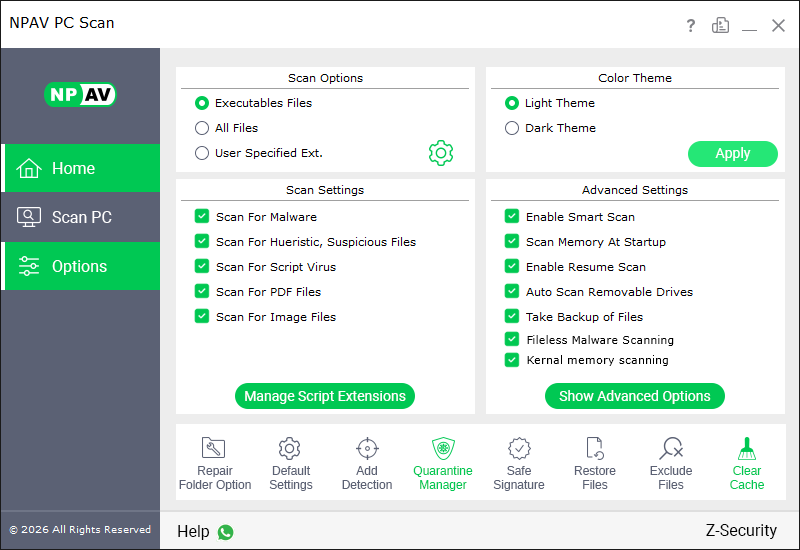800x550 pixels.
Task: Click the 2026 All Rights Reserved text
Action: [80, 530]
